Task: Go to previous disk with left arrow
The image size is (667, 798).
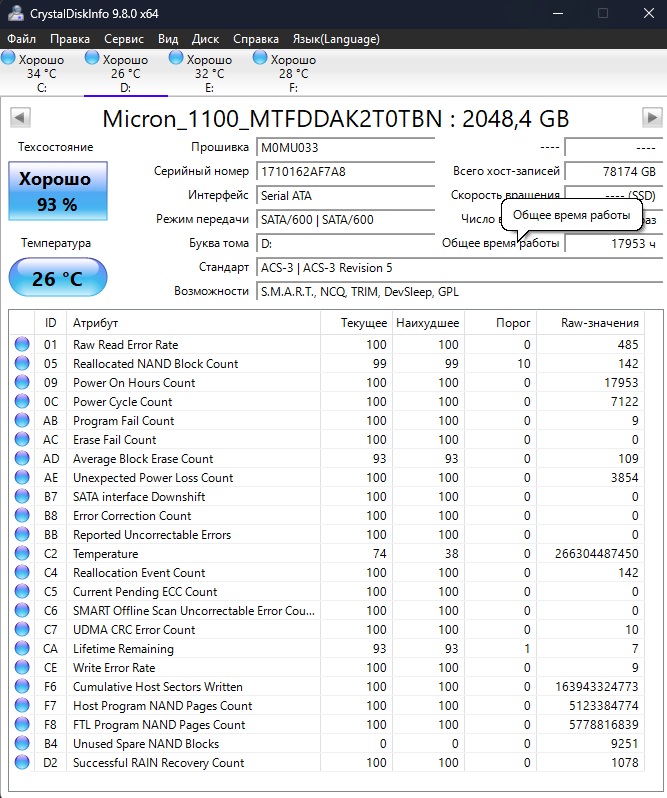Action: coord(20,118)
